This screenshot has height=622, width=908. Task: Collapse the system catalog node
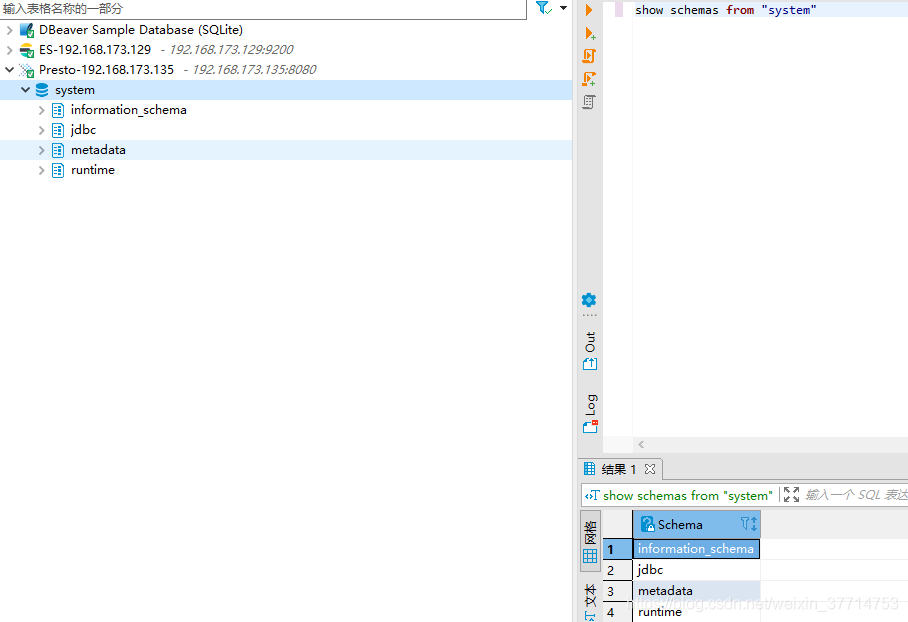25,90
